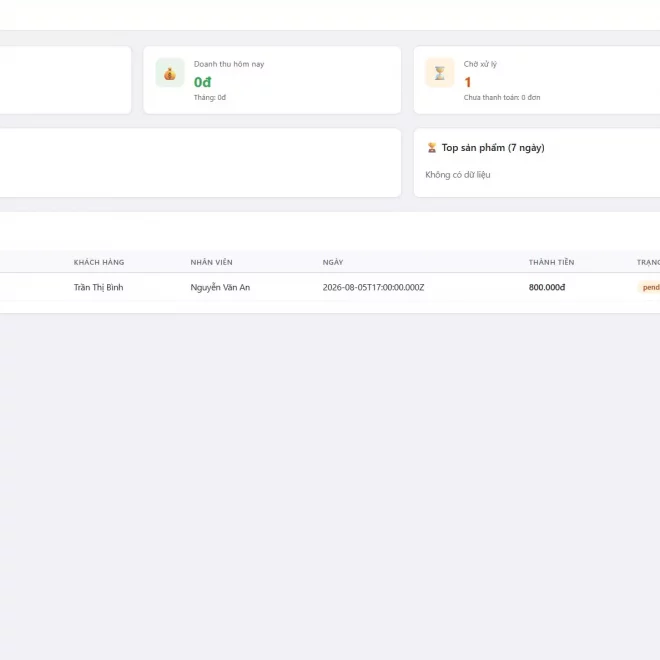Click the 'Top sản phẩm (7 ngày)' heading
660x660 pixels.
(x=493, y=148)
